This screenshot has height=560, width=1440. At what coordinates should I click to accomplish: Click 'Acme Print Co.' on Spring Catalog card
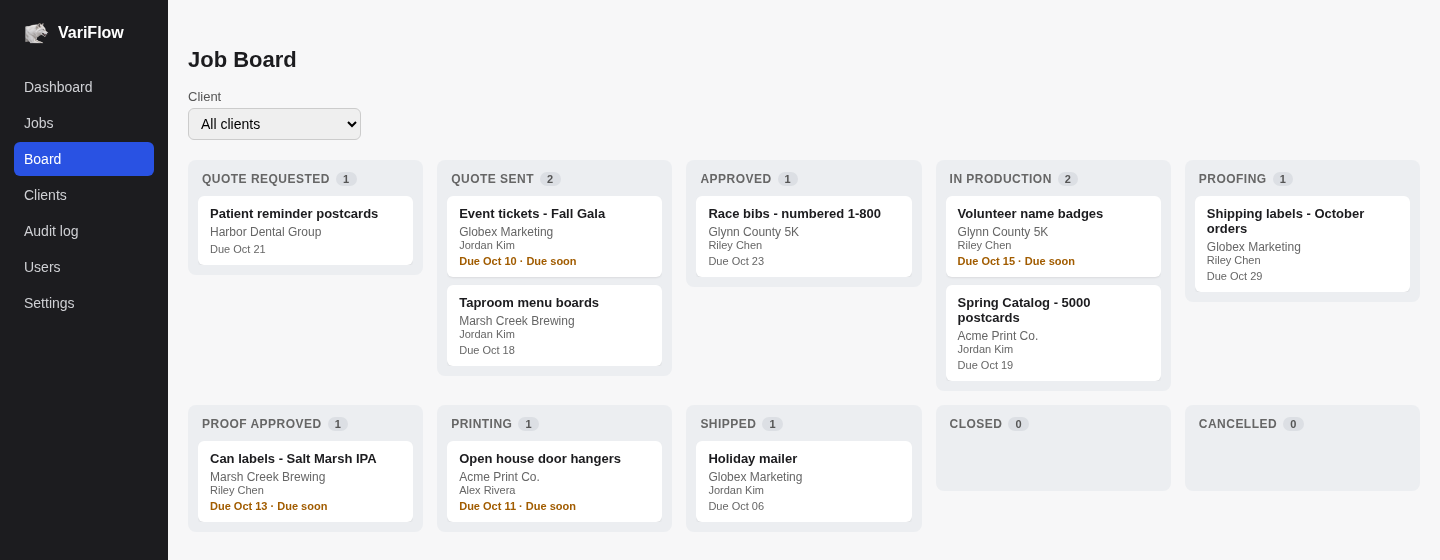coord(998,336)
